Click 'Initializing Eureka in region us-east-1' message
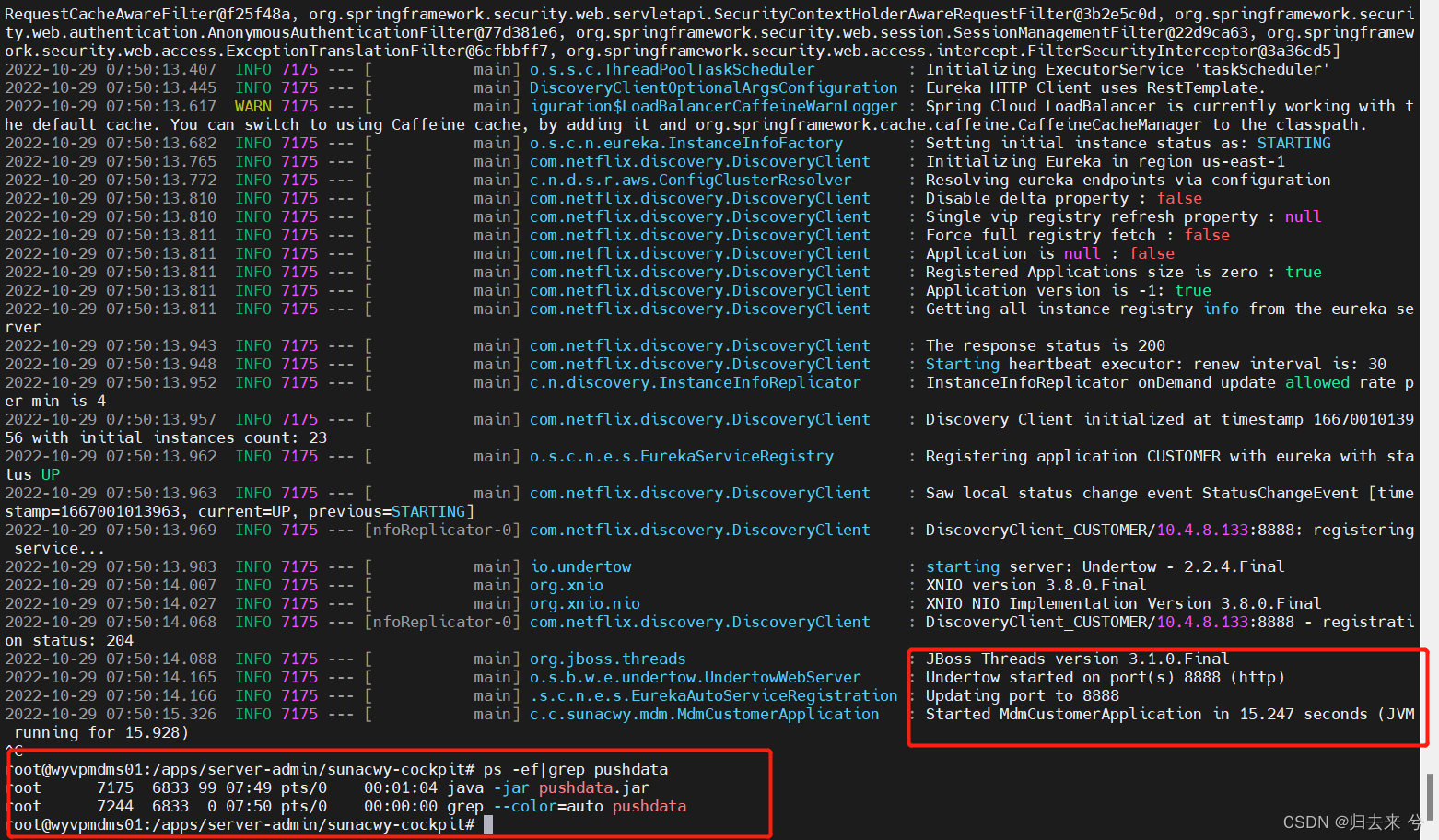The image size is (1439, 840). [x=1105, y=162]
